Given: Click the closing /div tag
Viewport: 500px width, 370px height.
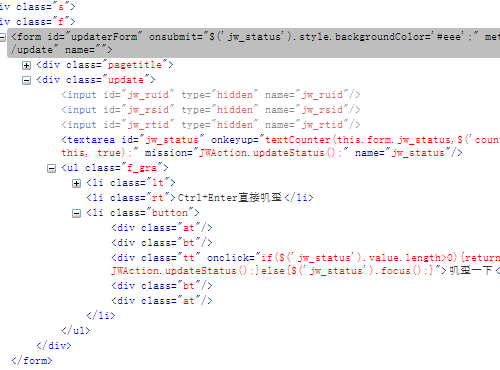Looking at the screenshot, I should tap(54, 345).
